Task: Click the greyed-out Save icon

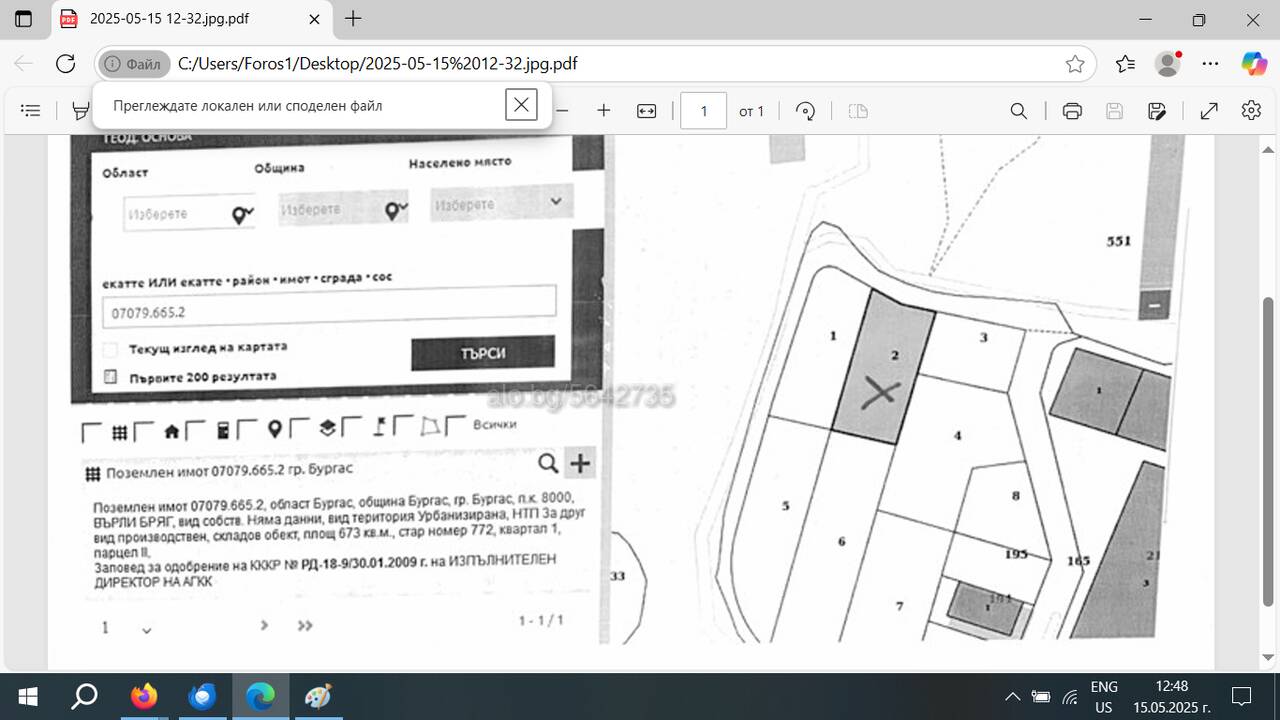Action: pos(1114,111)
